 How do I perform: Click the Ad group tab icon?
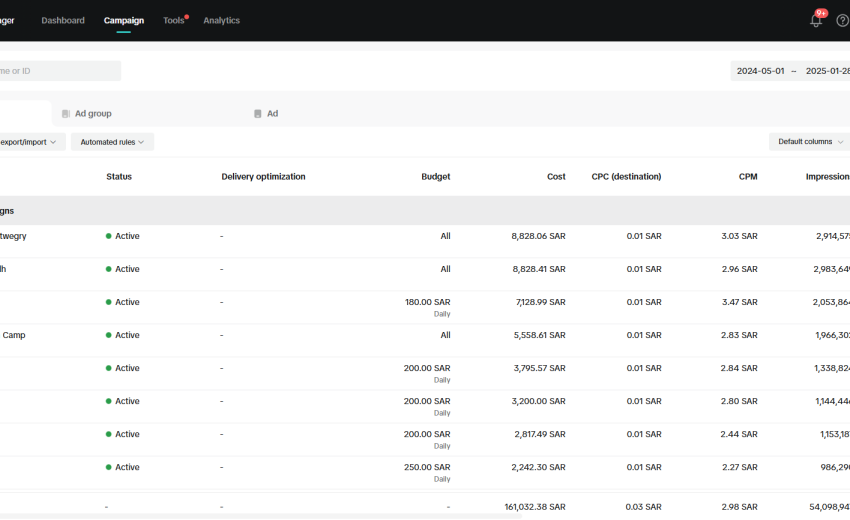point(66,114)
